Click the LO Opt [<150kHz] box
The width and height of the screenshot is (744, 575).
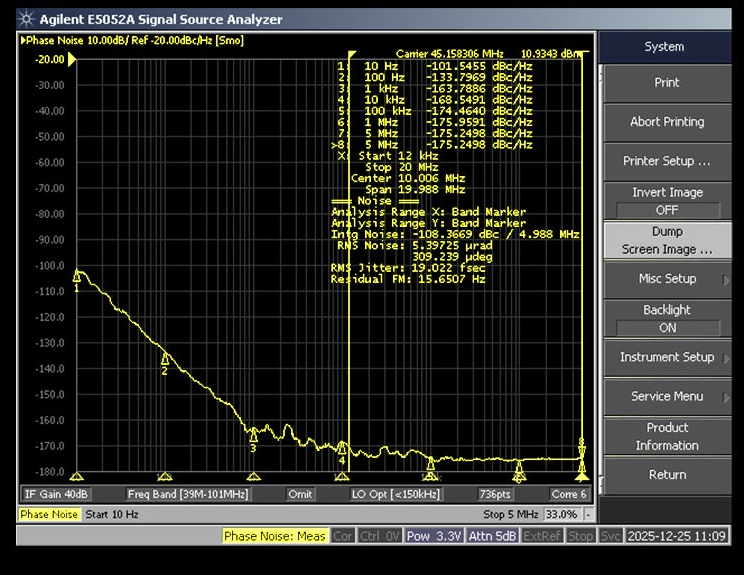click(x=395, y=494)
